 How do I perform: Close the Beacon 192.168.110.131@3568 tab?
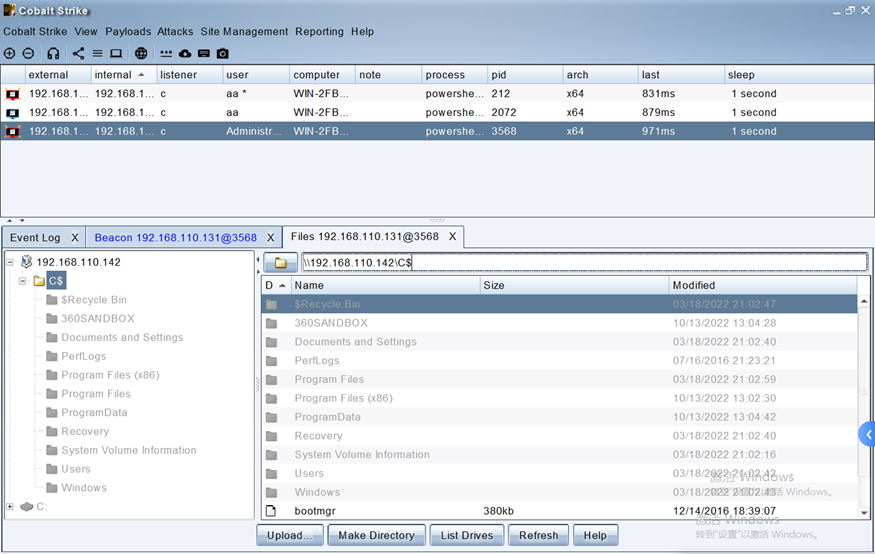tap(271, 238)
